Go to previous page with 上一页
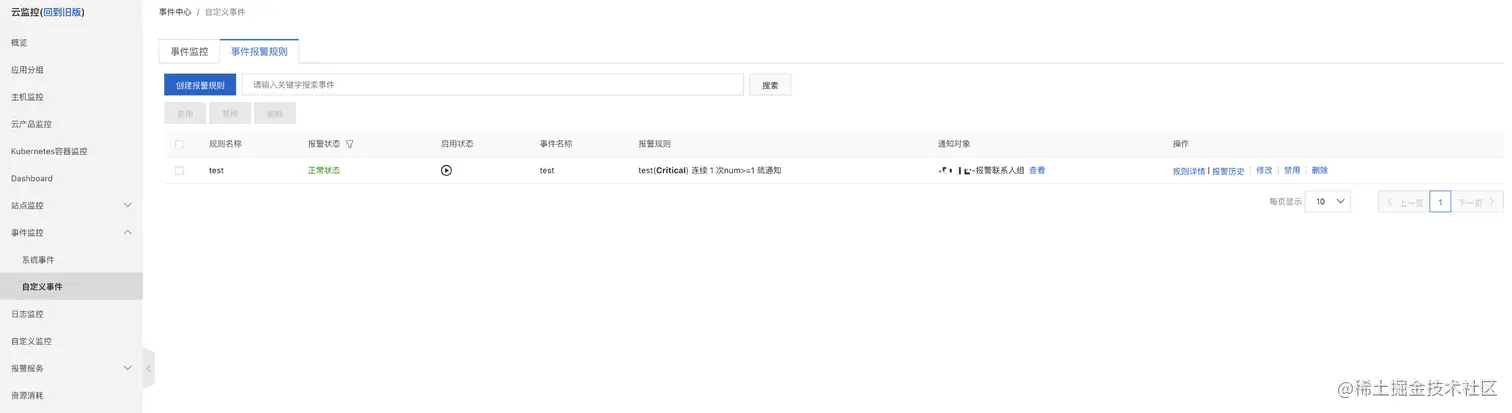The width and height of the screenshot is (1512, 413). (1403, 201)
